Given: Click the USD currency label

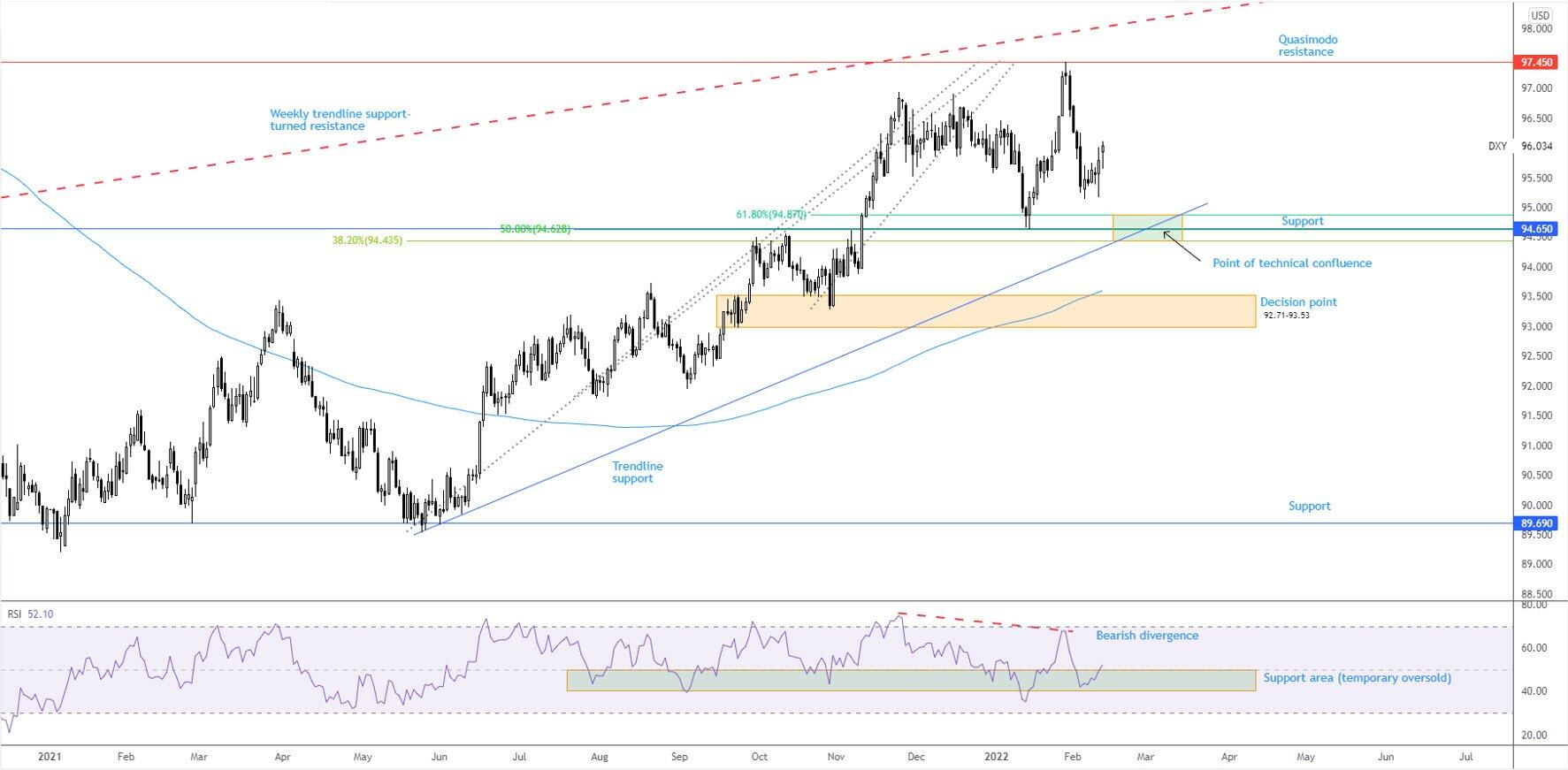Looking at the screenshot, I should 1540,15.
